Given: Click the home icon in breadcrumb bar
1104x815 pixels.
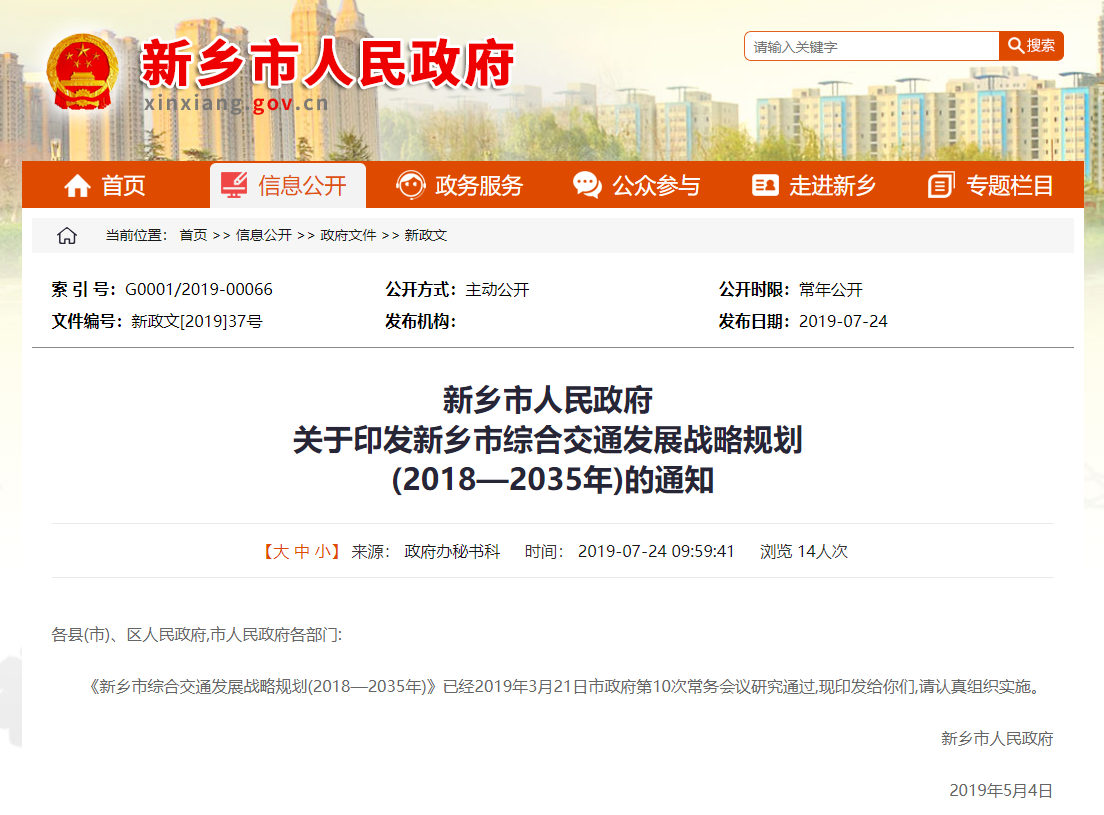Looking at the screenshot, I should 67,236.
